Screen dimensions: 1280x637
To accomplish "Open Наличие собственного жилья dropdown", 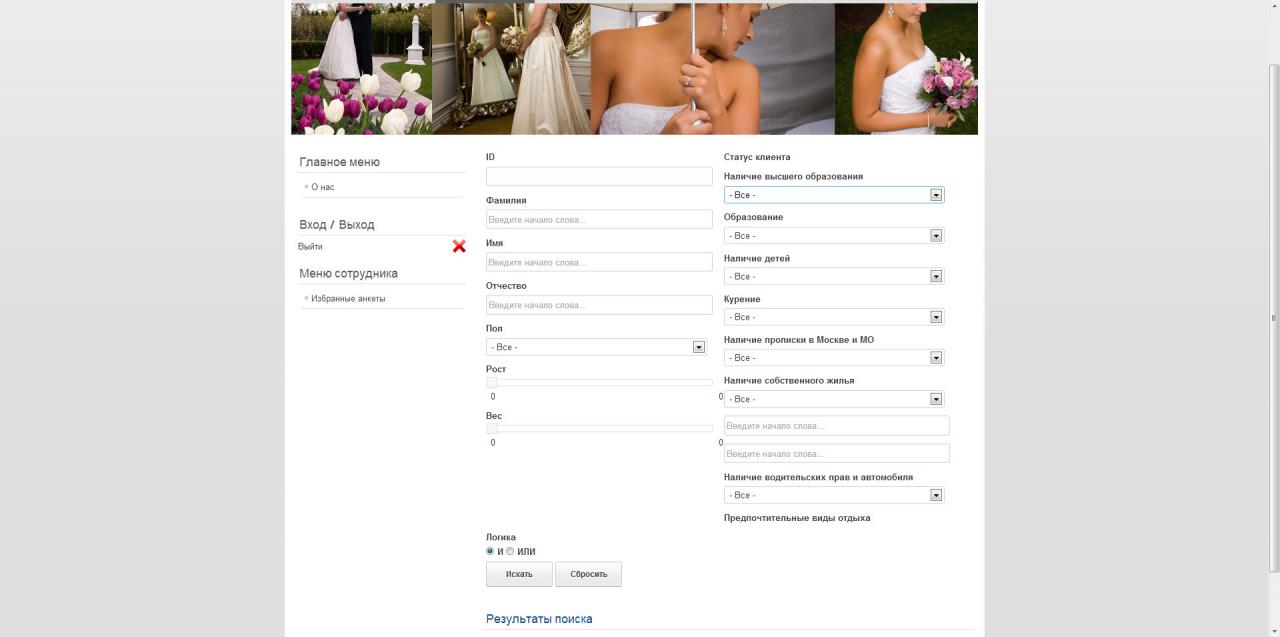I will click(x=833, y=399).
